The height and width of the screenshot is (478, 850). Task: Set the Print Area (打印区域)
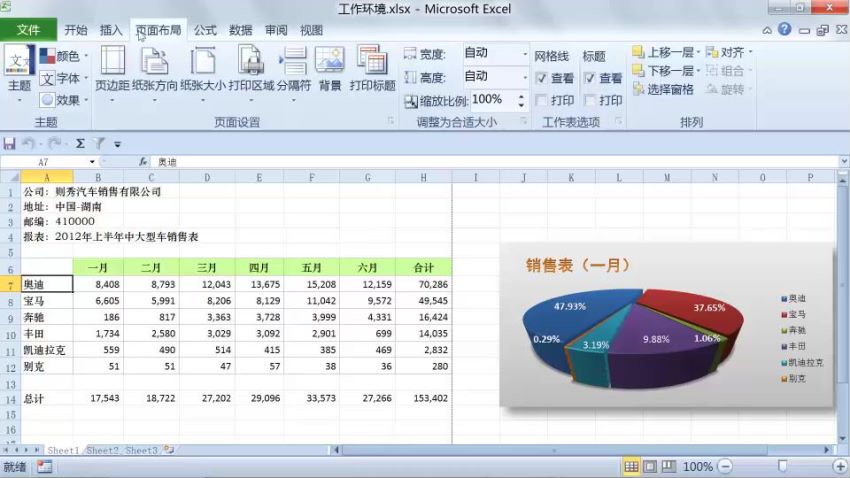coord(251,74)
